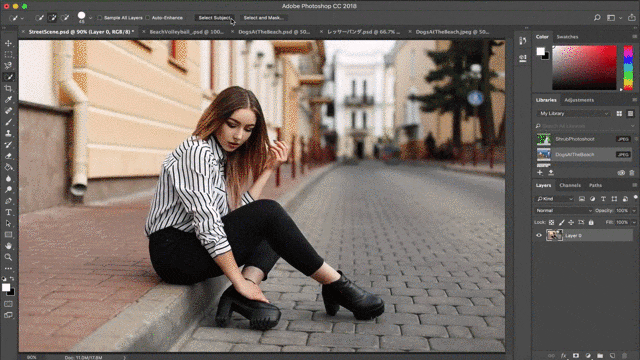Select the Crop tool
The height and width of the screenshot is (360, 640).
(x=8, y=88)
